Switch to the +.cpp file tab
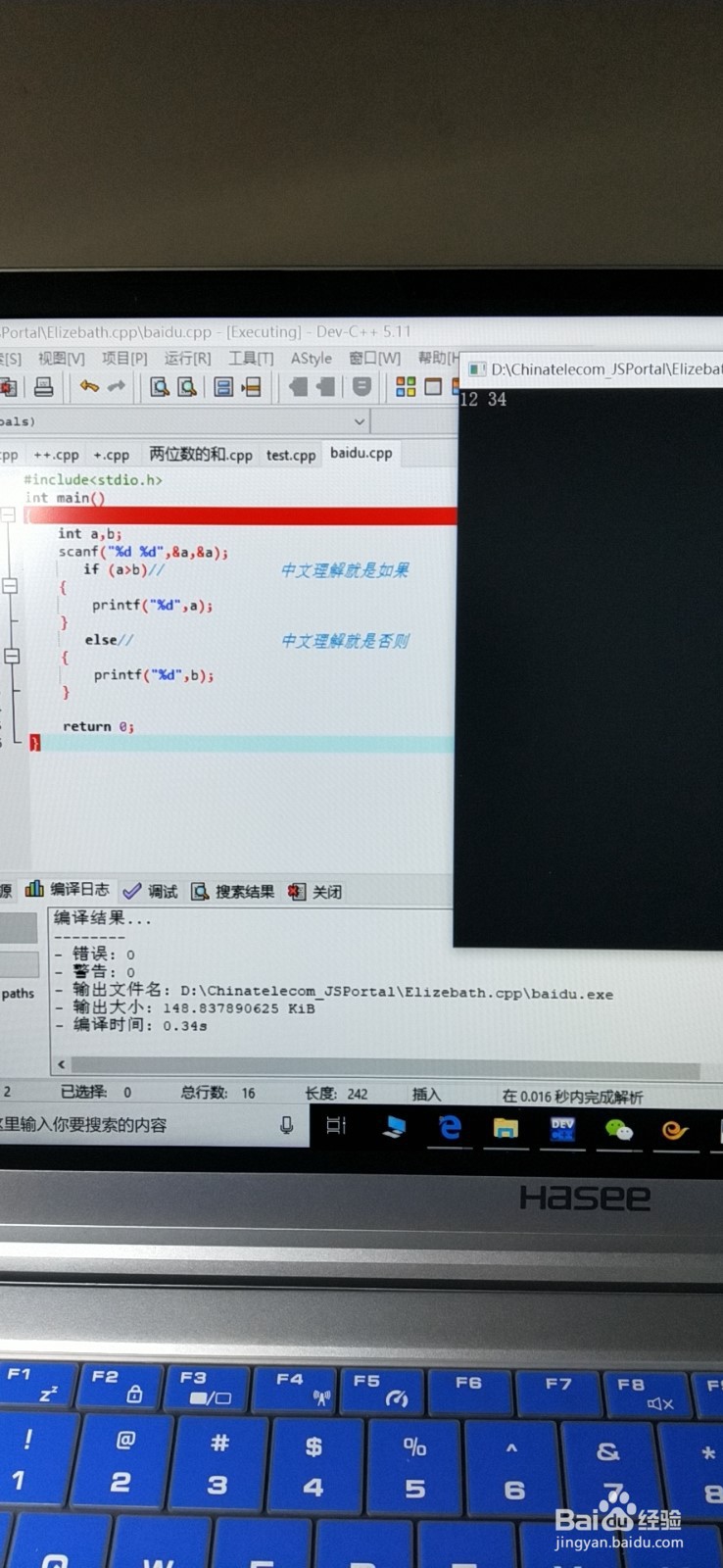Image resolution: width=723 pixels, height=1568 pixels. coord(111,455)
